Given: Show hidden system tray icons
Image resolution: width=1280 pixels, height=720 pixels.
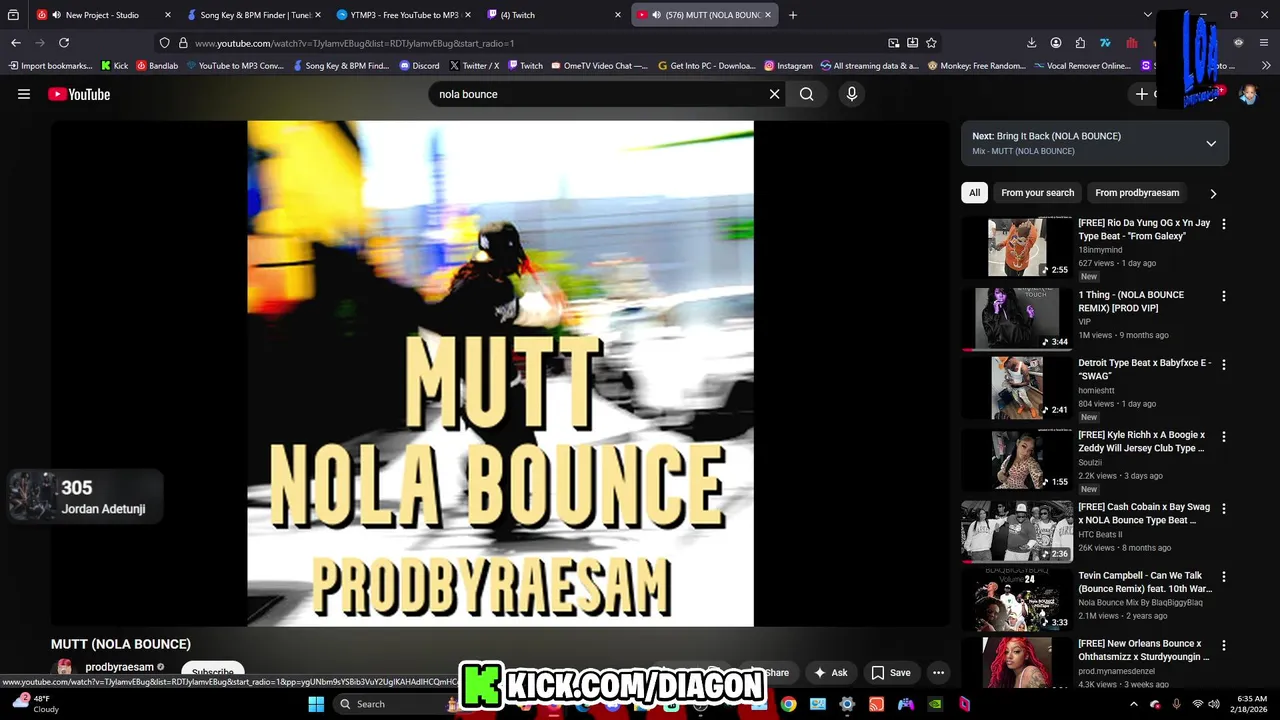Looking at the screenshot, I should point(1133,704).
